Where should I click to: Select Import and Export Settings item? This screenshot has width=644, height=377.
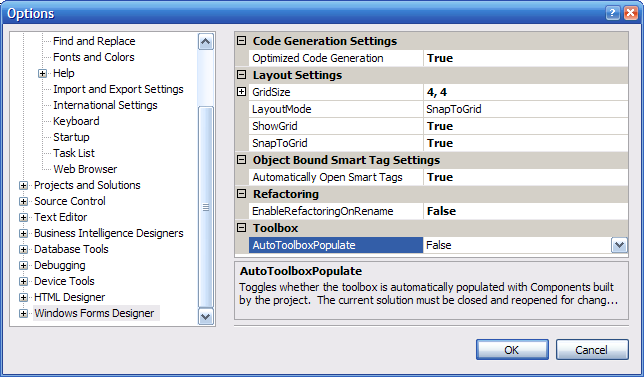point(118,89)
